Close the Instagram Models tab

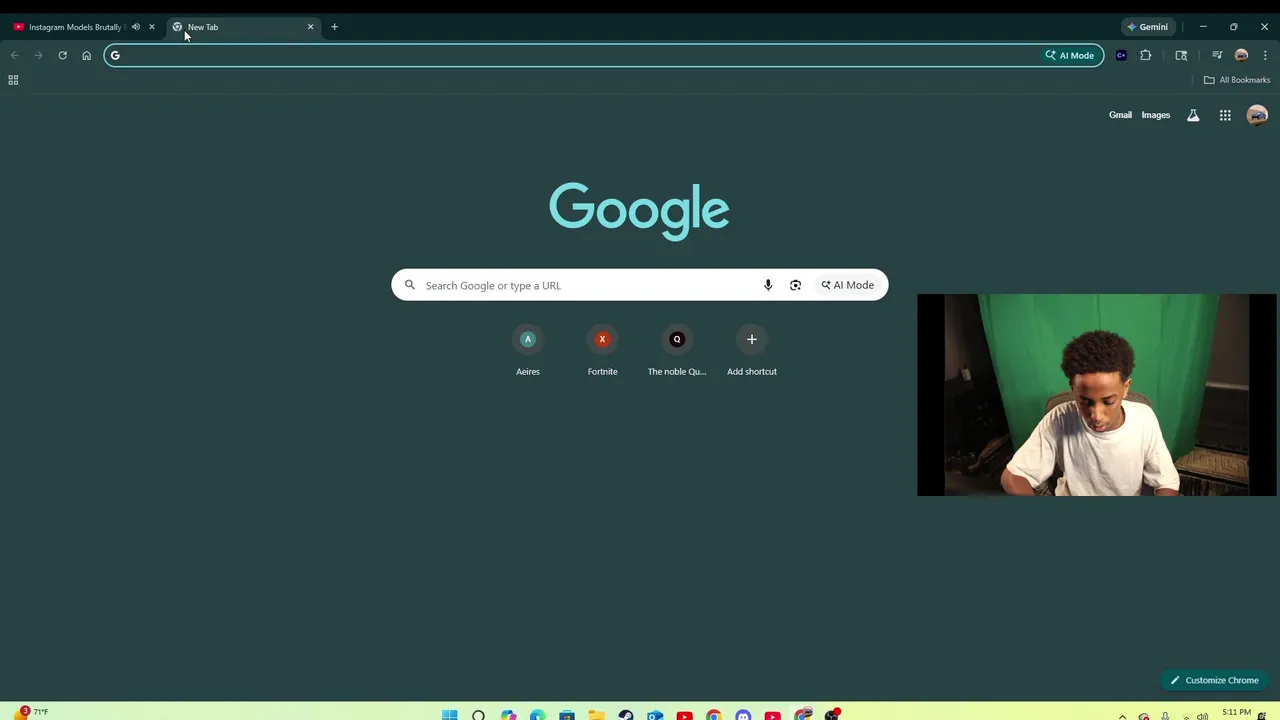click(x=152, y=27)
